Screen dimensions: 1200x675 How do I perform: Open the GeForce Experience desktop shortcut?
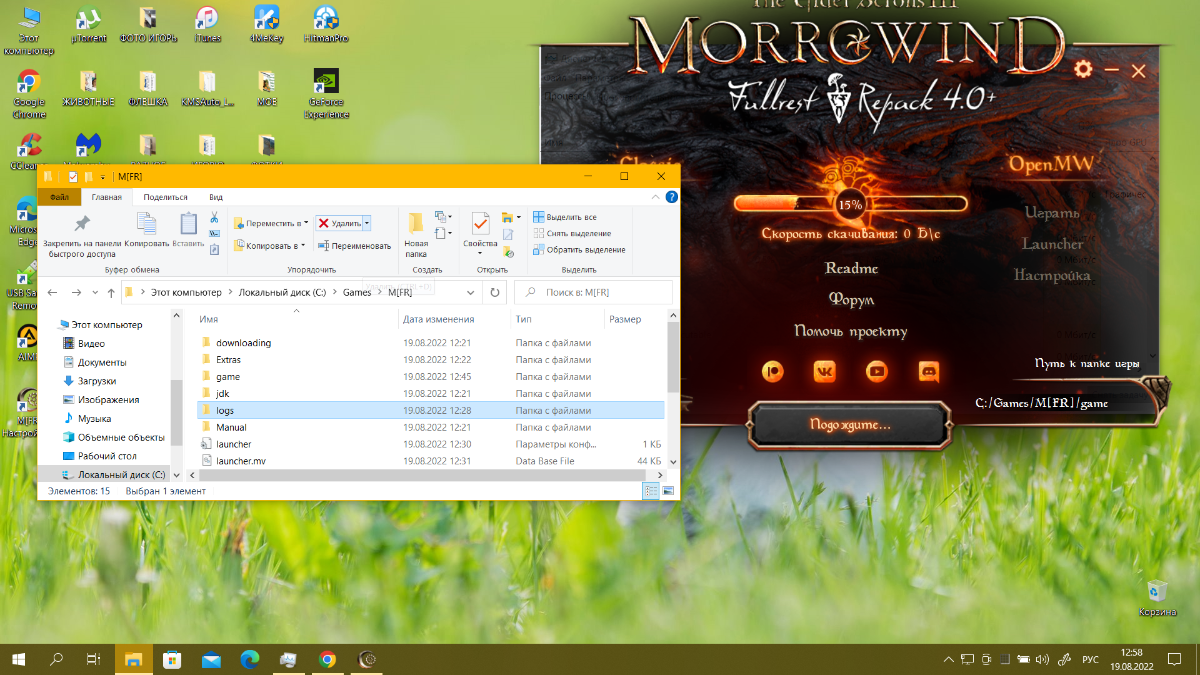pos(325,94)
